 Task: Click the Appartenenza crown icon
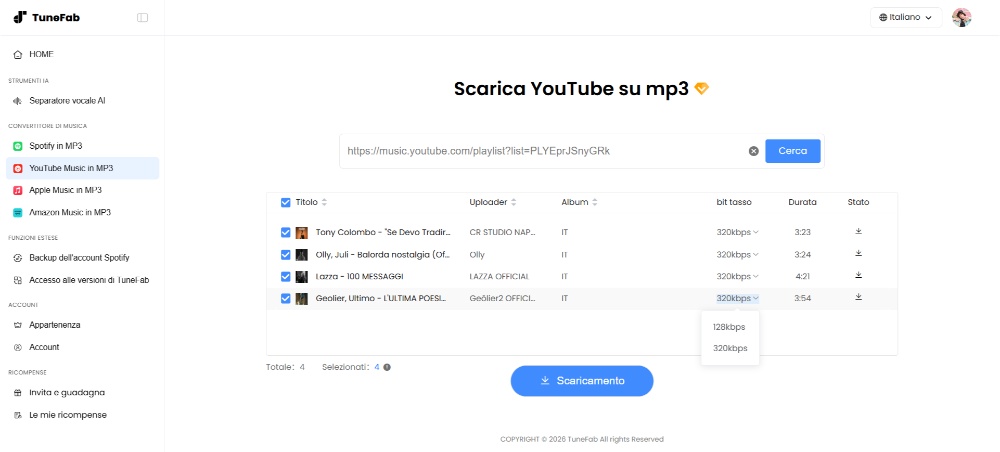(x=18, y=325)
